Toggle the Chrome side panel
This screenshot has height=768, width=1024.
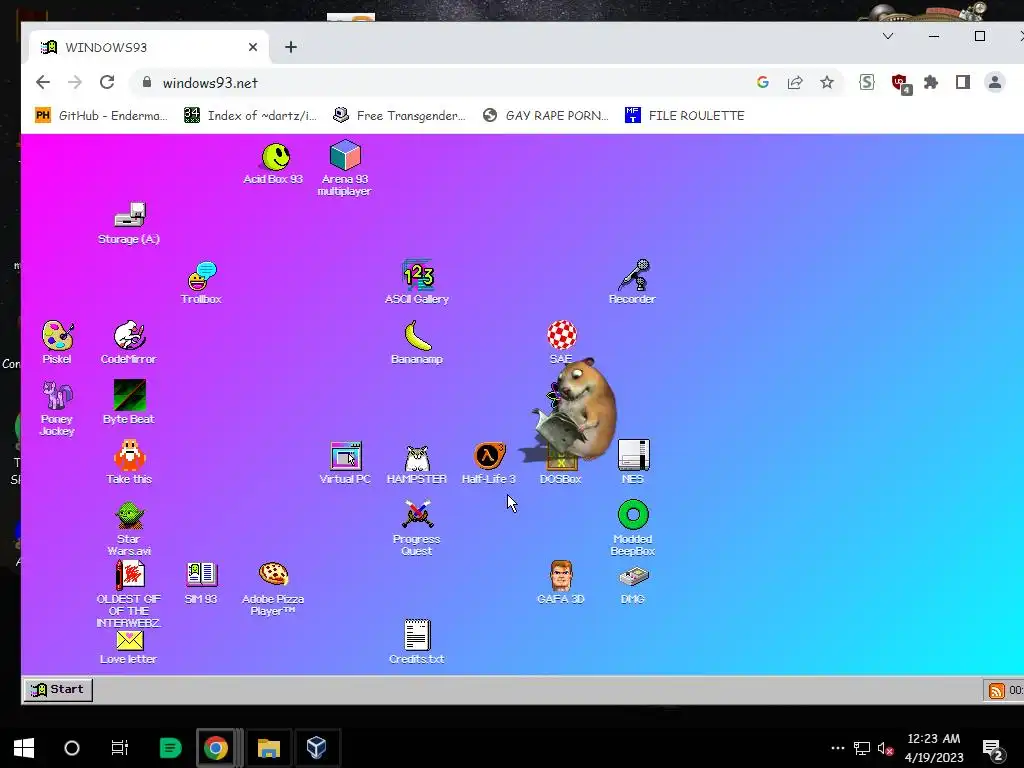coord(963,82)
